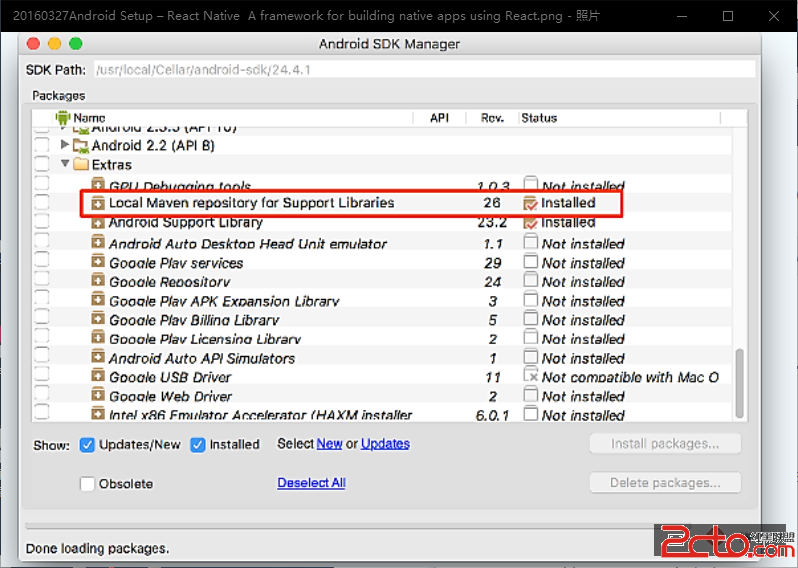The image size is (798, 568).
Task: Click the Install packages... button
Action: (665, 444)
